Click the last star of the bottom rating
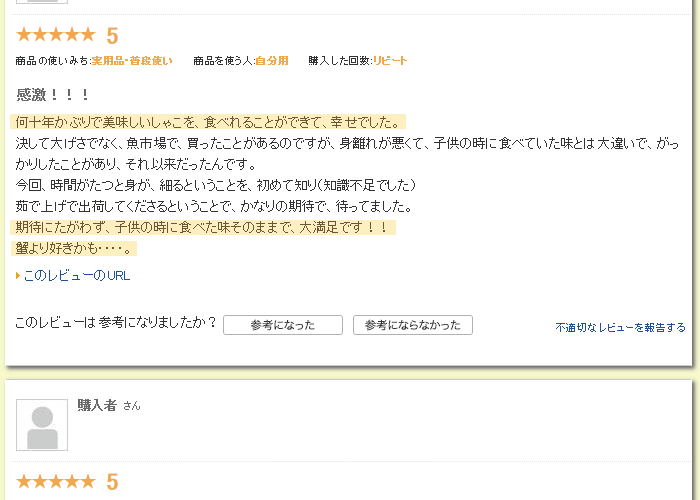Screen dimensions: 700x500 88,481
